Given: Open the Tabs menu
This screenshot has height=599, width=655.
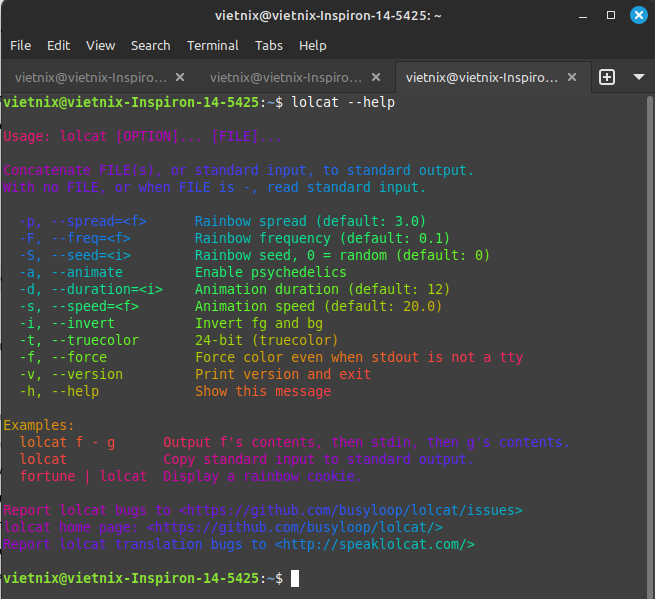Looking at the screenshot, I should (269, 46).
